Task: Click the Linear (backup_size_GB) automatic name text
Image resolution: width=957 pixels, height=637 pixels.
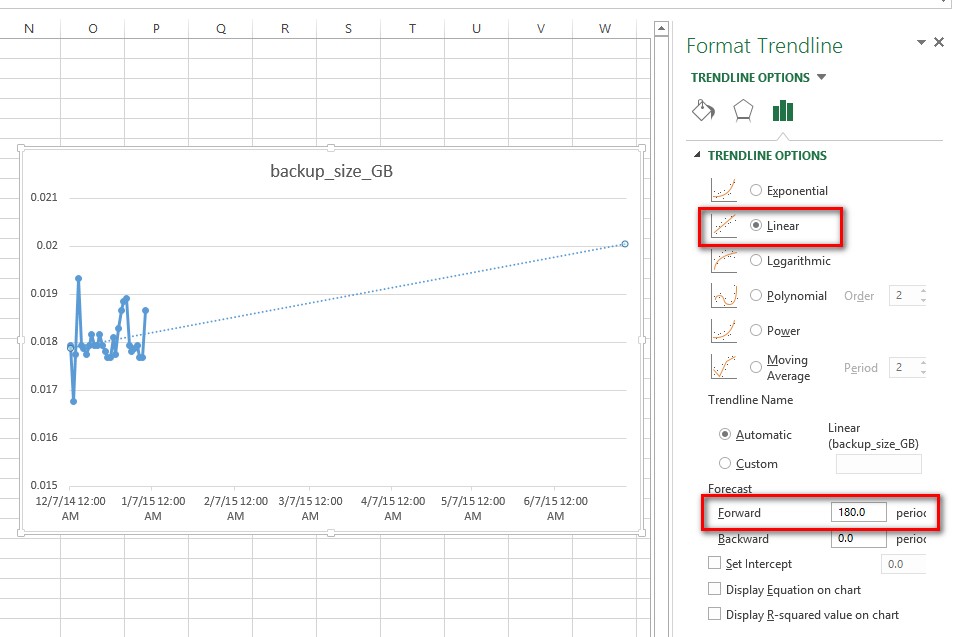Action: tap(873, 436)
